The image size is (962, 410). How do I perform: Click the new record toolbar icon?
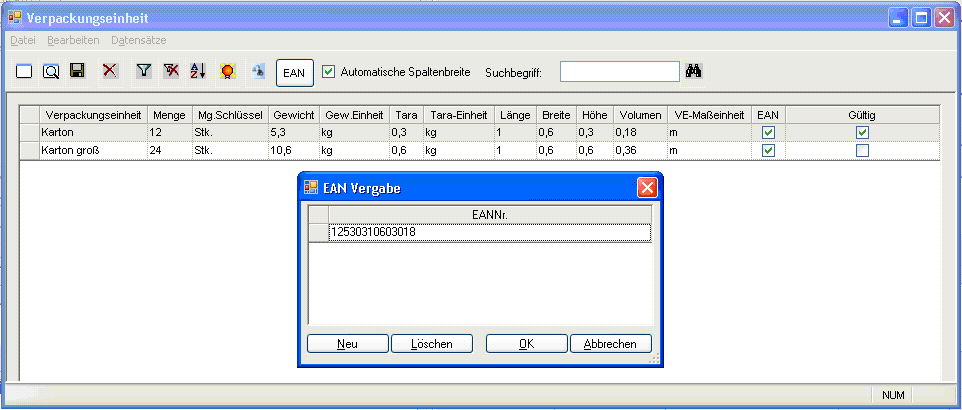pos(24,71)
